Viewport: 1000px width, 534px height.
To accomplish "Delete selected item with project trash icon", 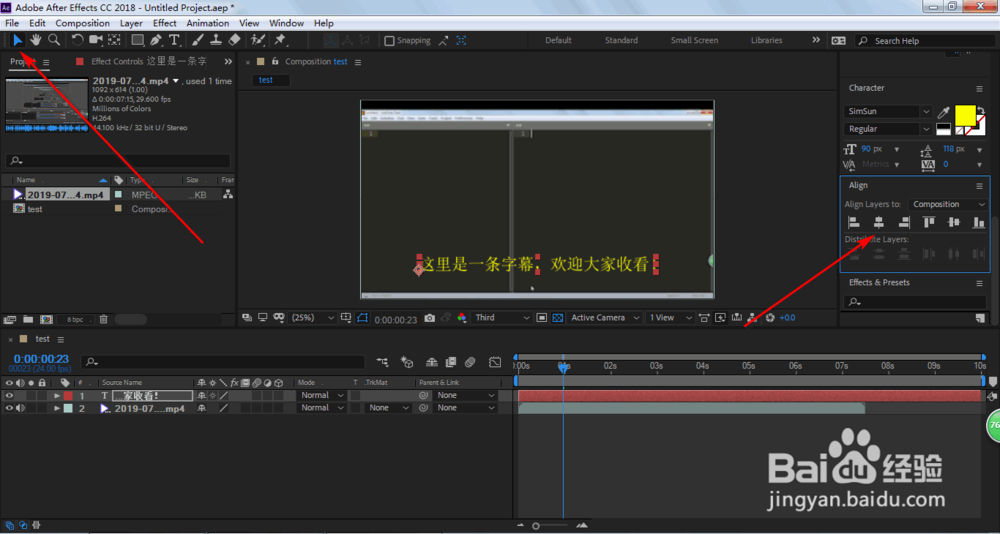I will tap(103, 319).
